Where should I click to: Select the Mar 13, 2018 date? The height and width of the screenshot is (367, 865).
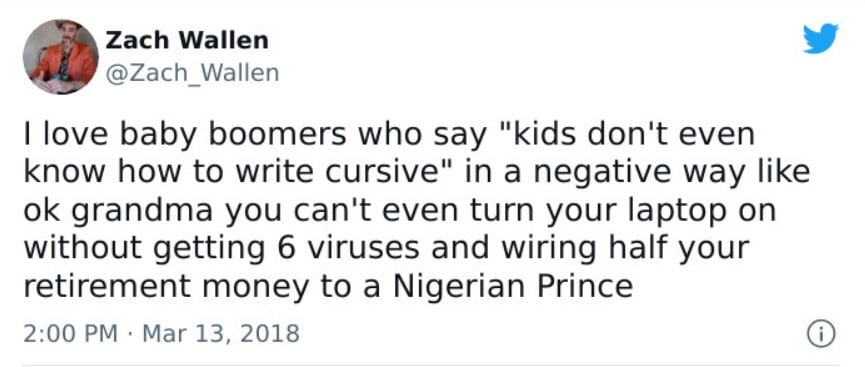221,333
